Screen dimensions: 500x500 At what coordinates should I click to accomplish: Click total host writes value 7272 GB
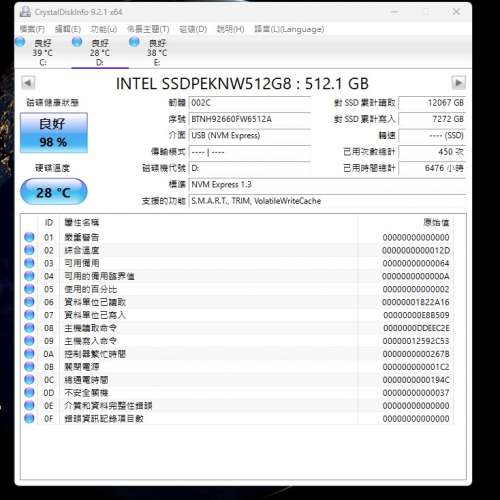click(x=432, y=119)
